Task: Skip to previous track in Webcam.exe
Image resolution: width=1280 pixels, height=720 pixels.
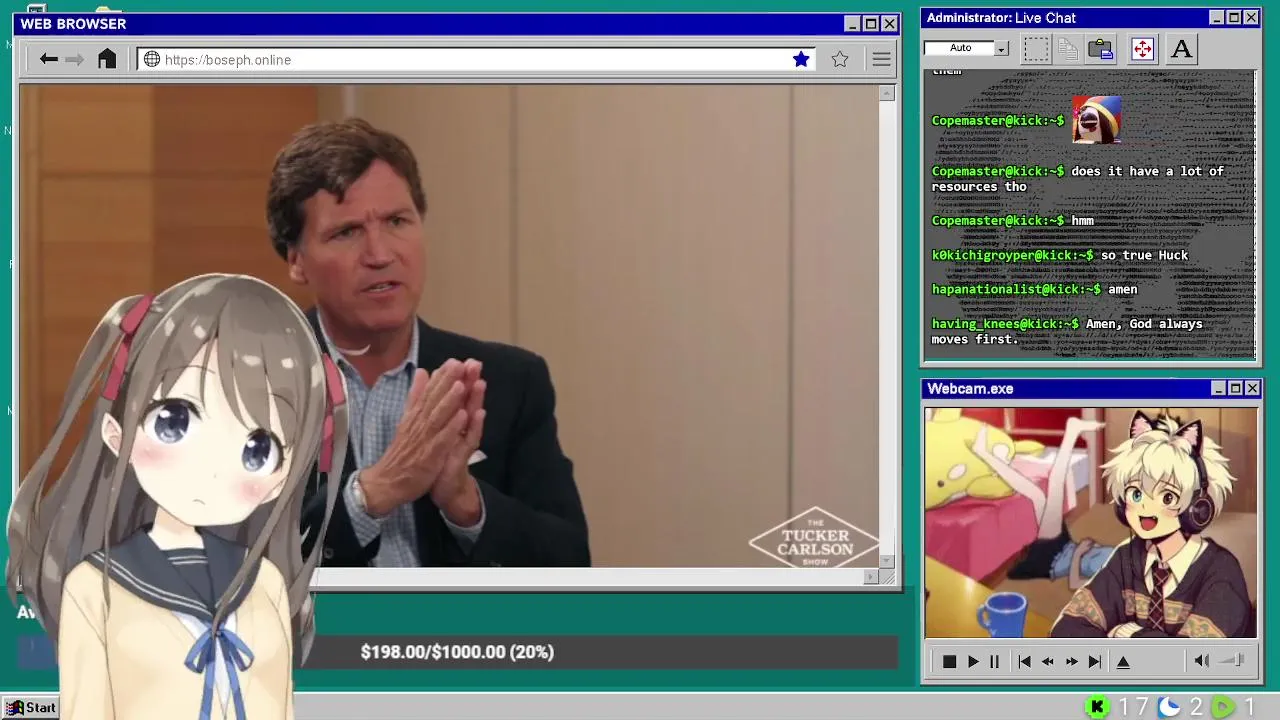Action: 1024,662
